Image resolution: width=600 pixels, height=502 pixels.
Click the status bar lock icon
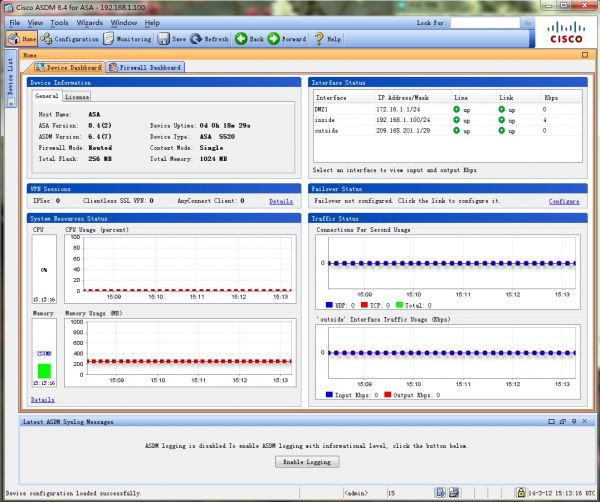520,492
